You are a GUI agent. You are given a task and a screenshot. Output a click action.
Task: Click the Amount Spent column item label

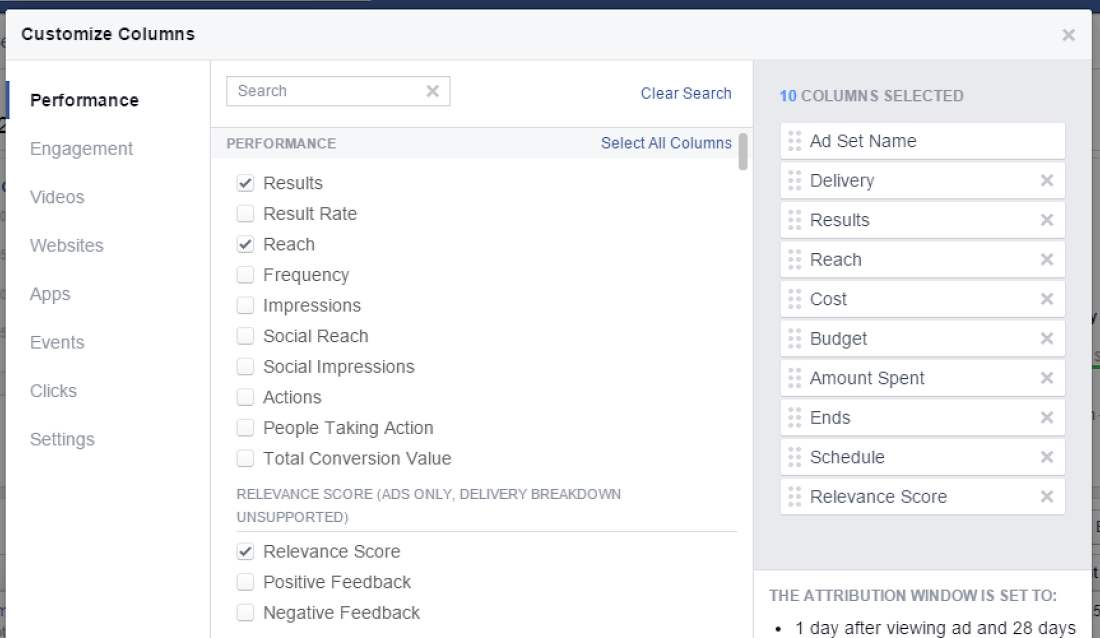(x=867, y=378)
